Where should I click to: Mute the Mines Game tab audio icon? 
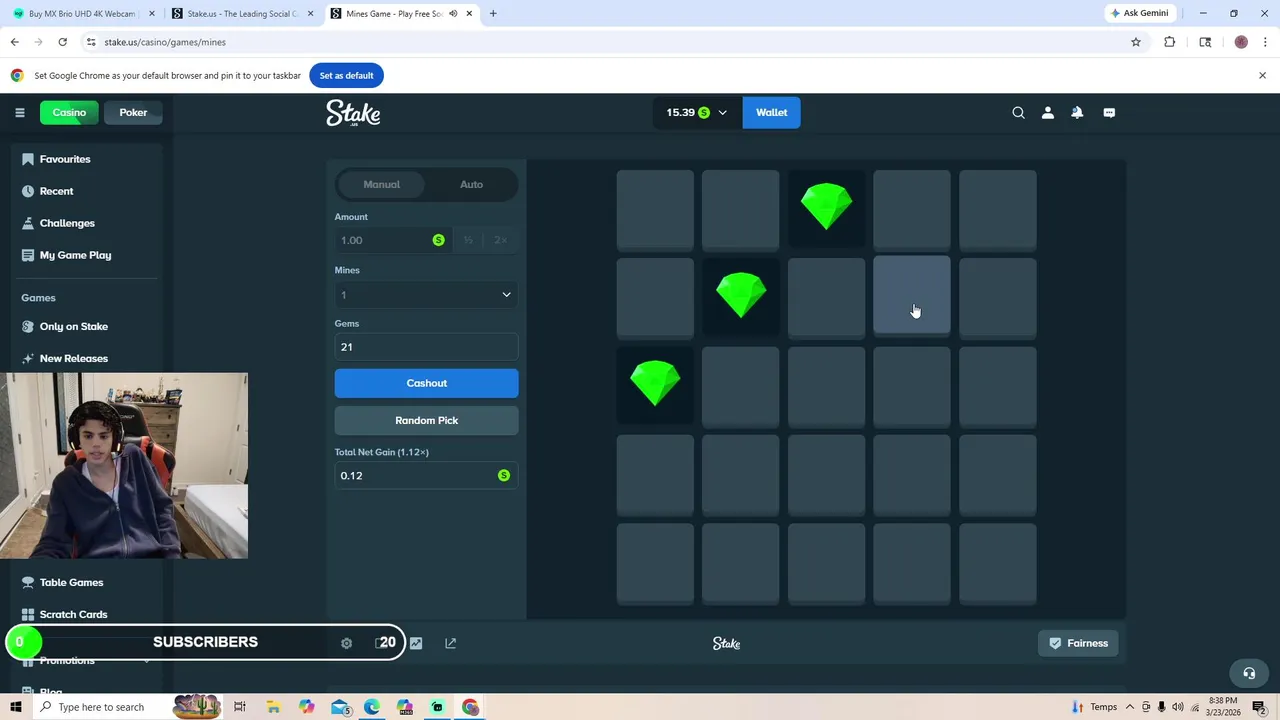(454, 14)
